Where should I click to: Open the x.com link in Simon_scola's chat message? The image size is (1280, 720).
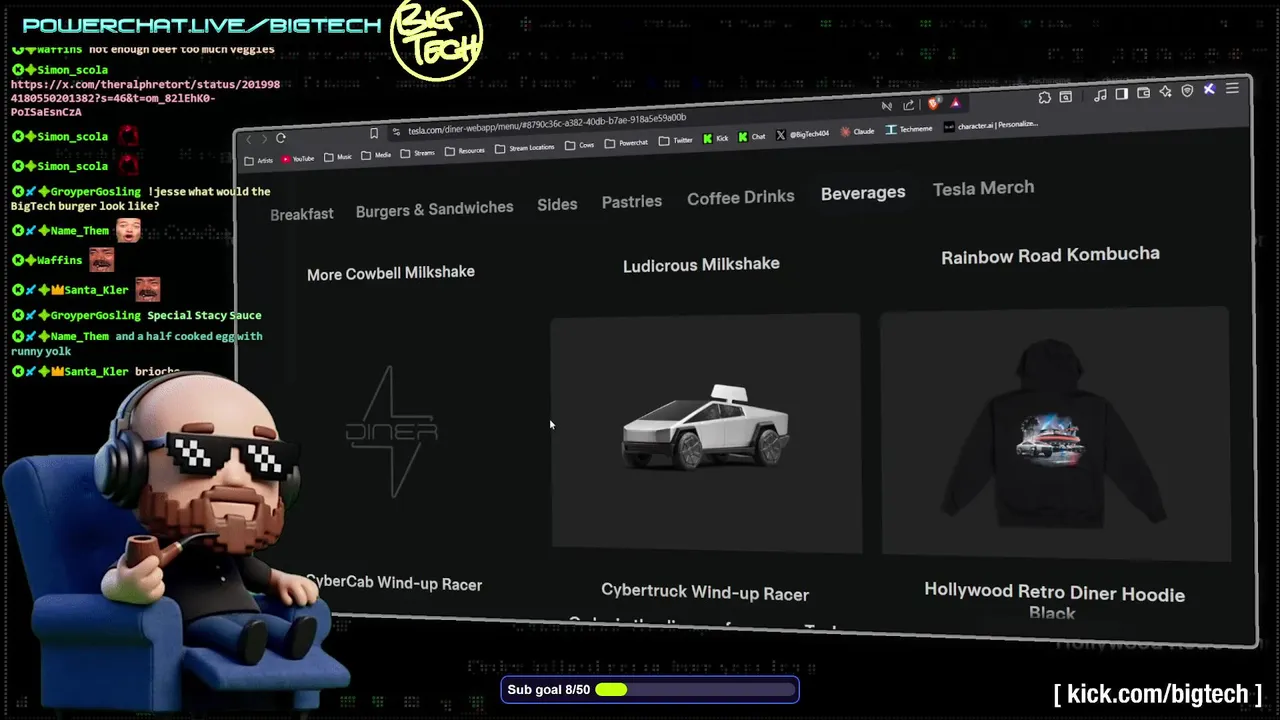(x=145, y=98)
